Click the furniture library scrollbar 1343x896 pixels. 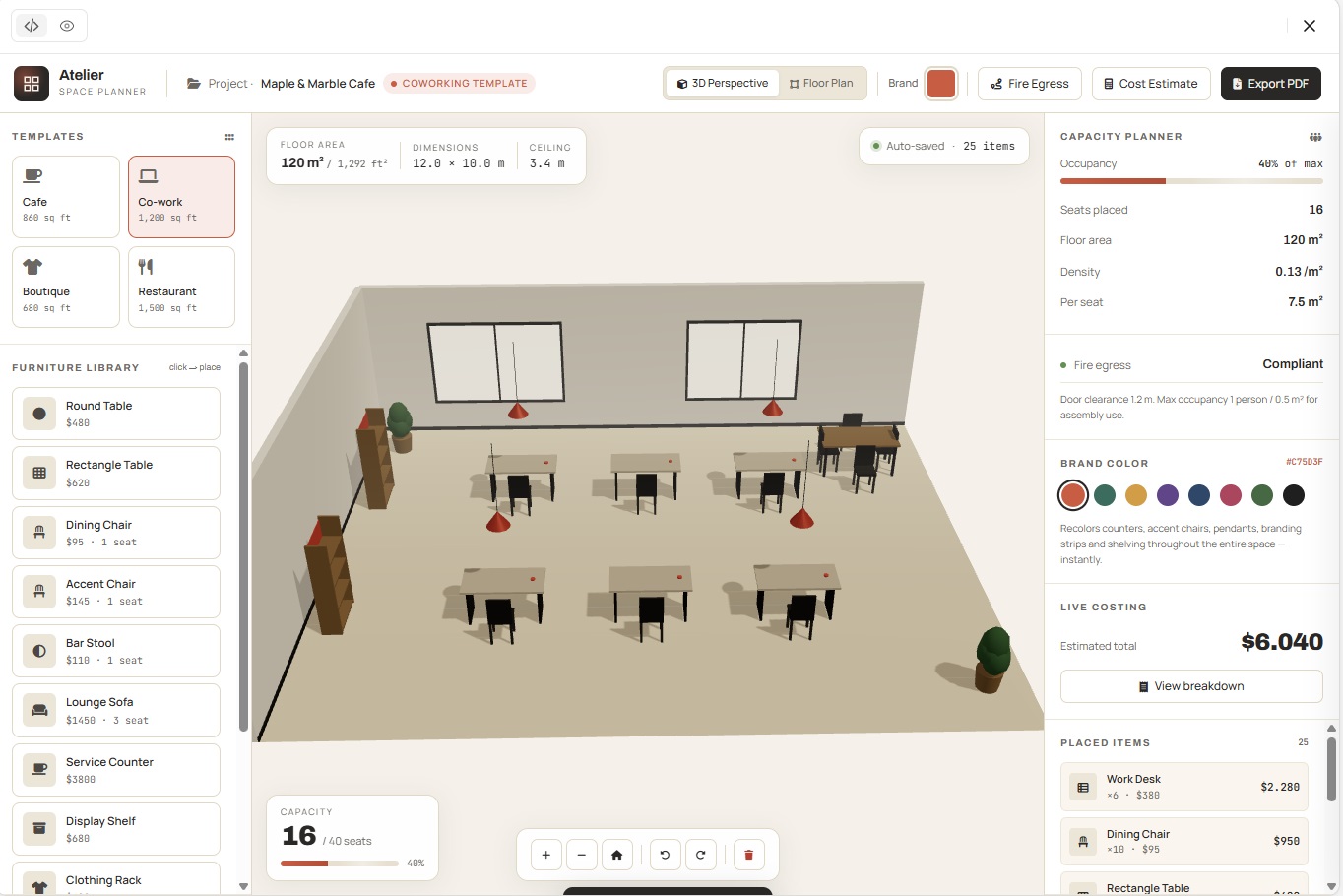tap(243, 546)
